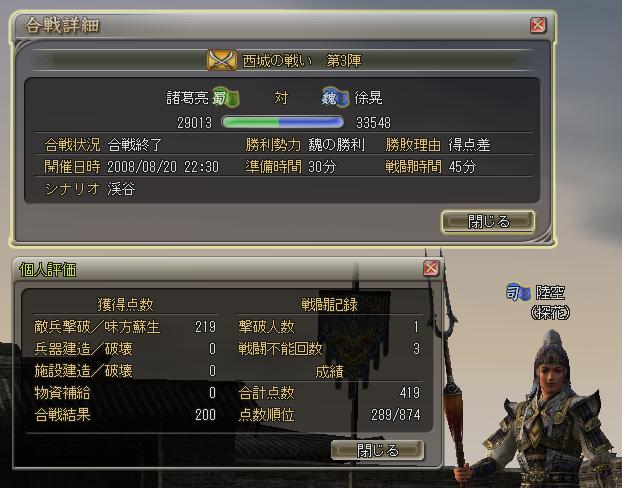
Task: Click commander name 諸葛亮
Action: click(x=187, y=98)
